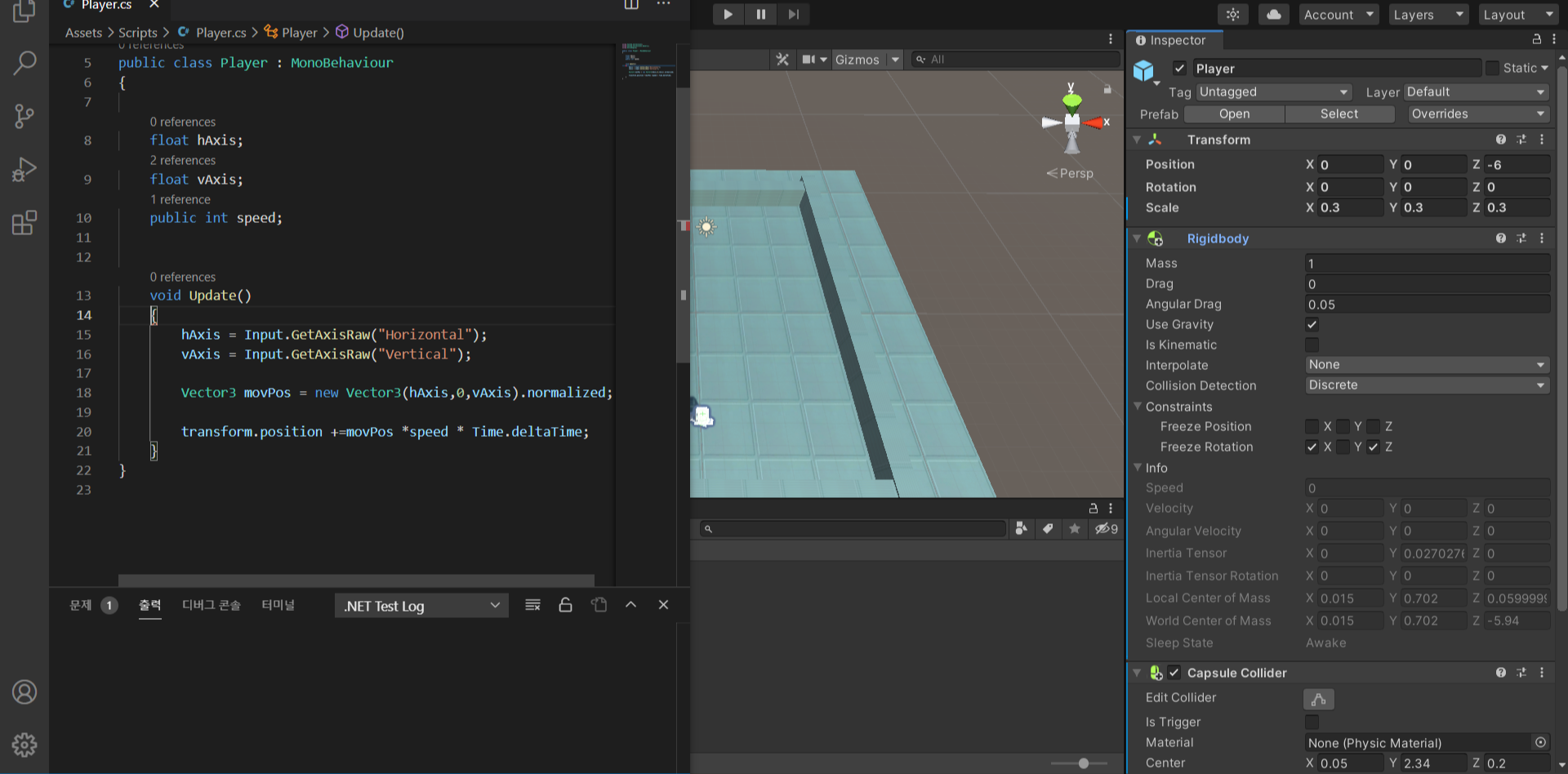Viewport: 1568px width, 774px height.
Task: Collapse the Rigidbody Info foldout
Action: point(1137,467)
